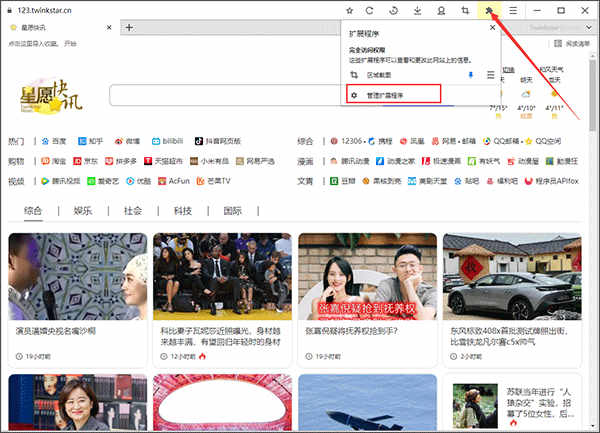This screenshot has width=600, height=433.
Task: Open the extensions puzzle icon
Action: 489,11
